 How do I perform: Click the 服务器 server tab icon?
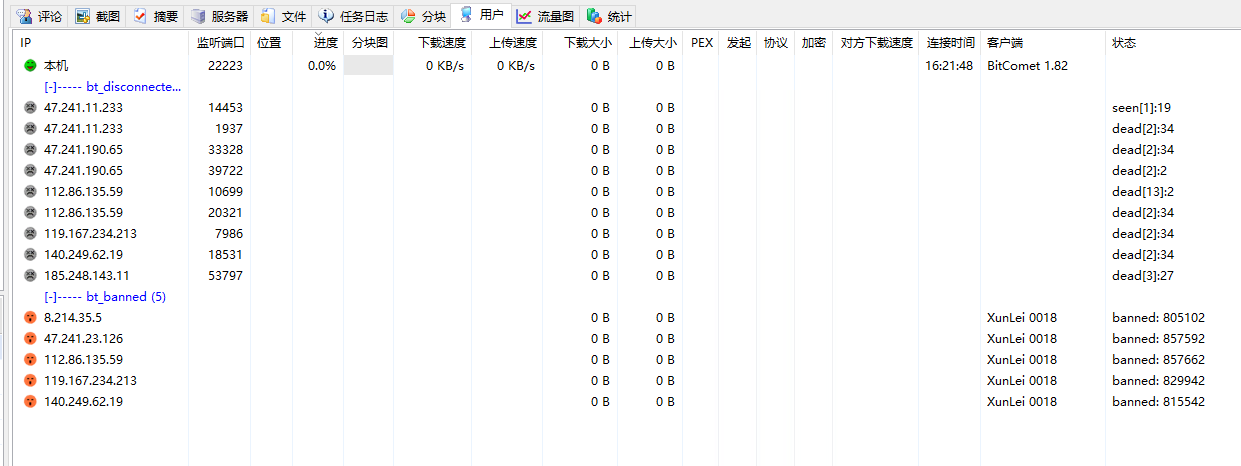[199, 16]
